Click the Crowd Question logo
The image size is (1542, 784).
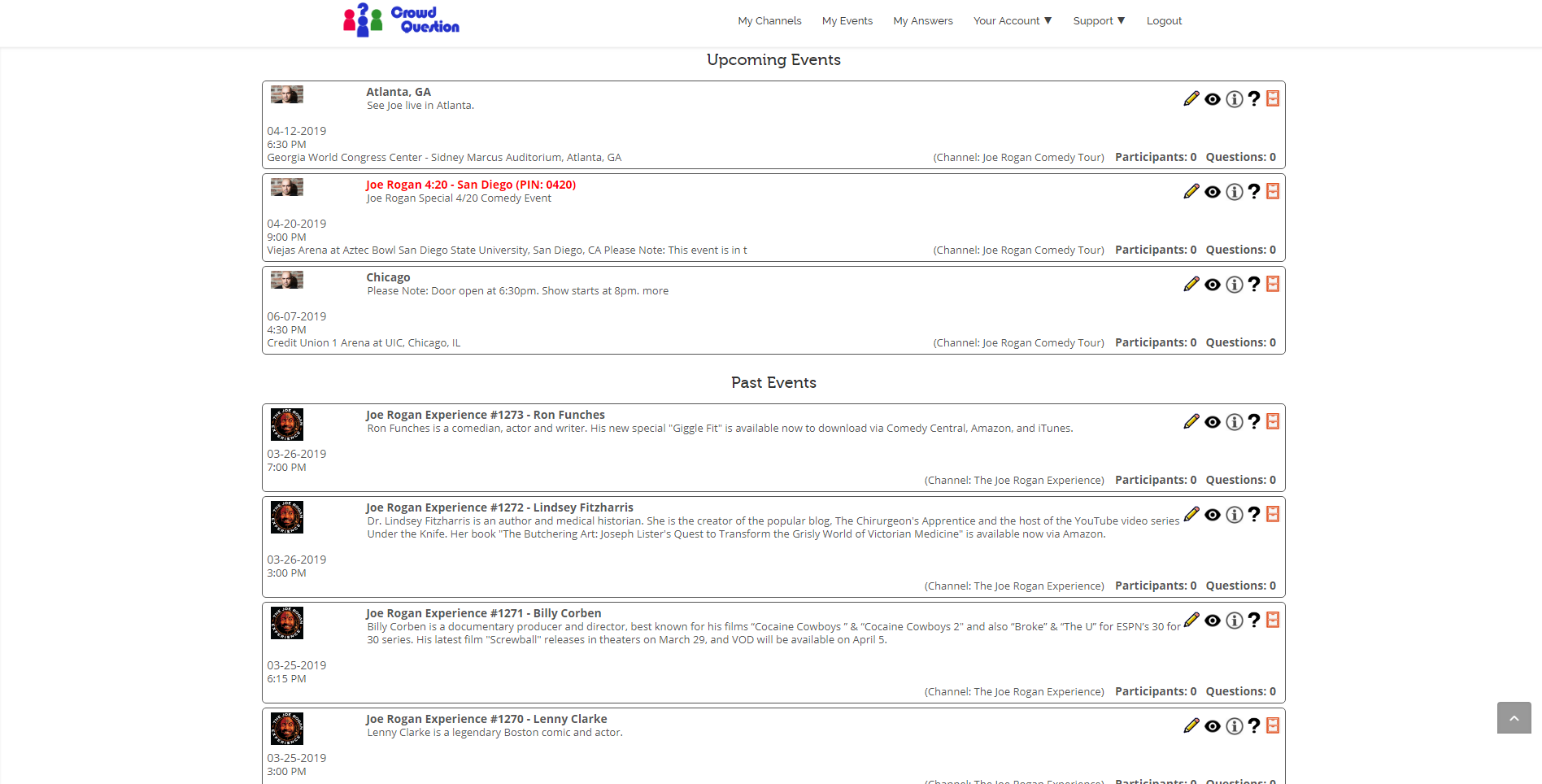click(x=401, y=20)
